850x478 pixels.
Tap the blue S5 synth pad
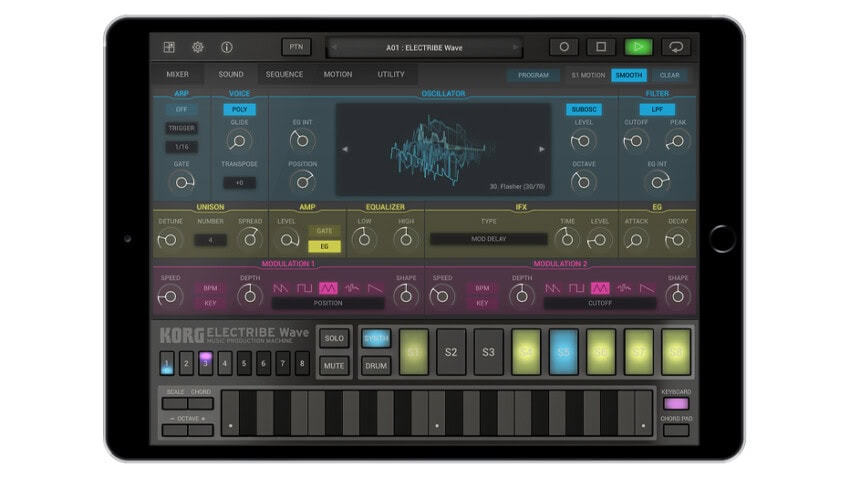pyautogui.click(x=563, y=352)
